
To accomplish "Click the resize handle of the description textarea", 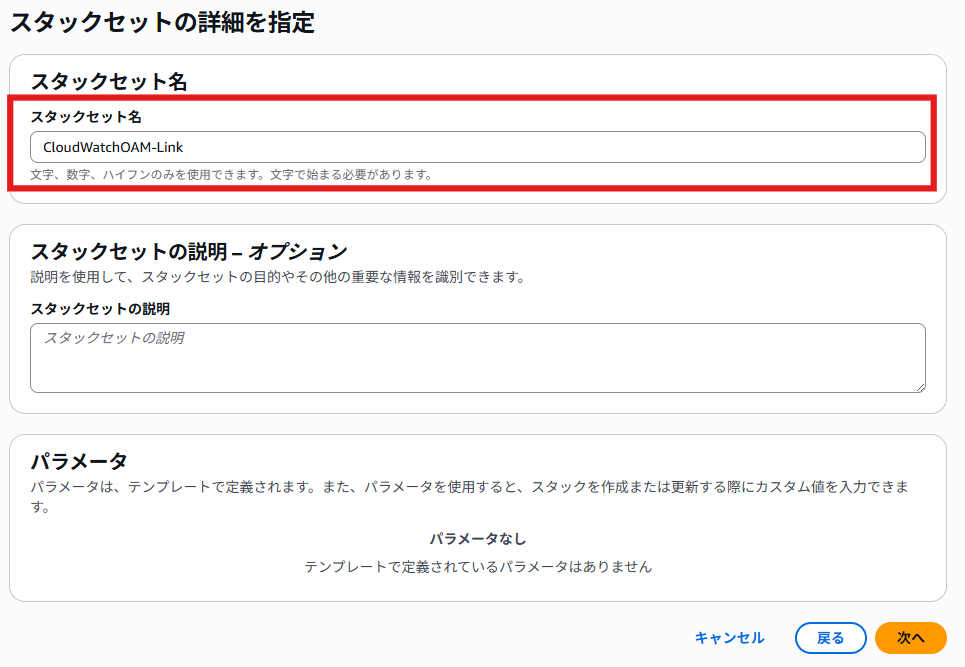I will (919, 386).
